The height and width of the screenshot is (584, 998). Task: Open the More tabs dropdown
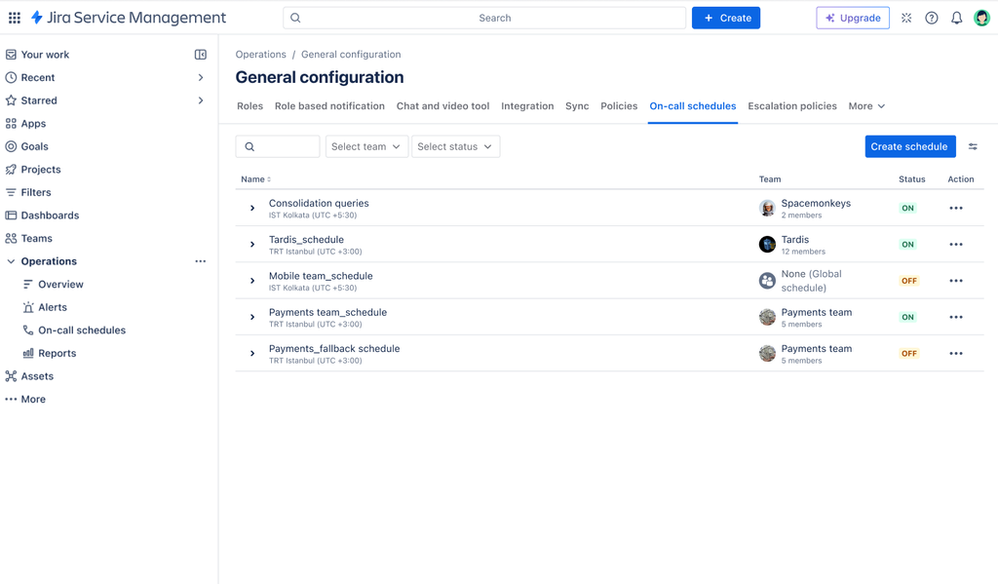tap(867, 106)
